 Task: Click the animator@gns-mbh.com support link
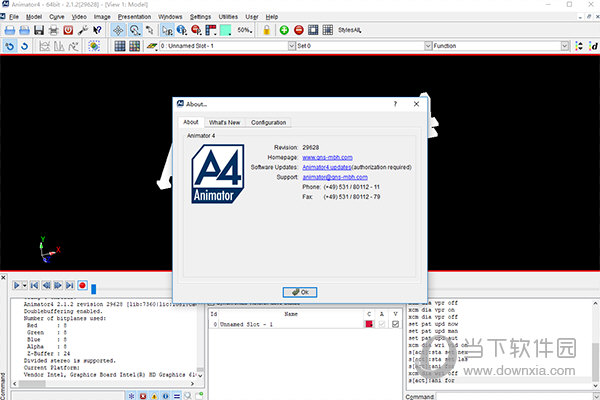[x=335, y=177]
